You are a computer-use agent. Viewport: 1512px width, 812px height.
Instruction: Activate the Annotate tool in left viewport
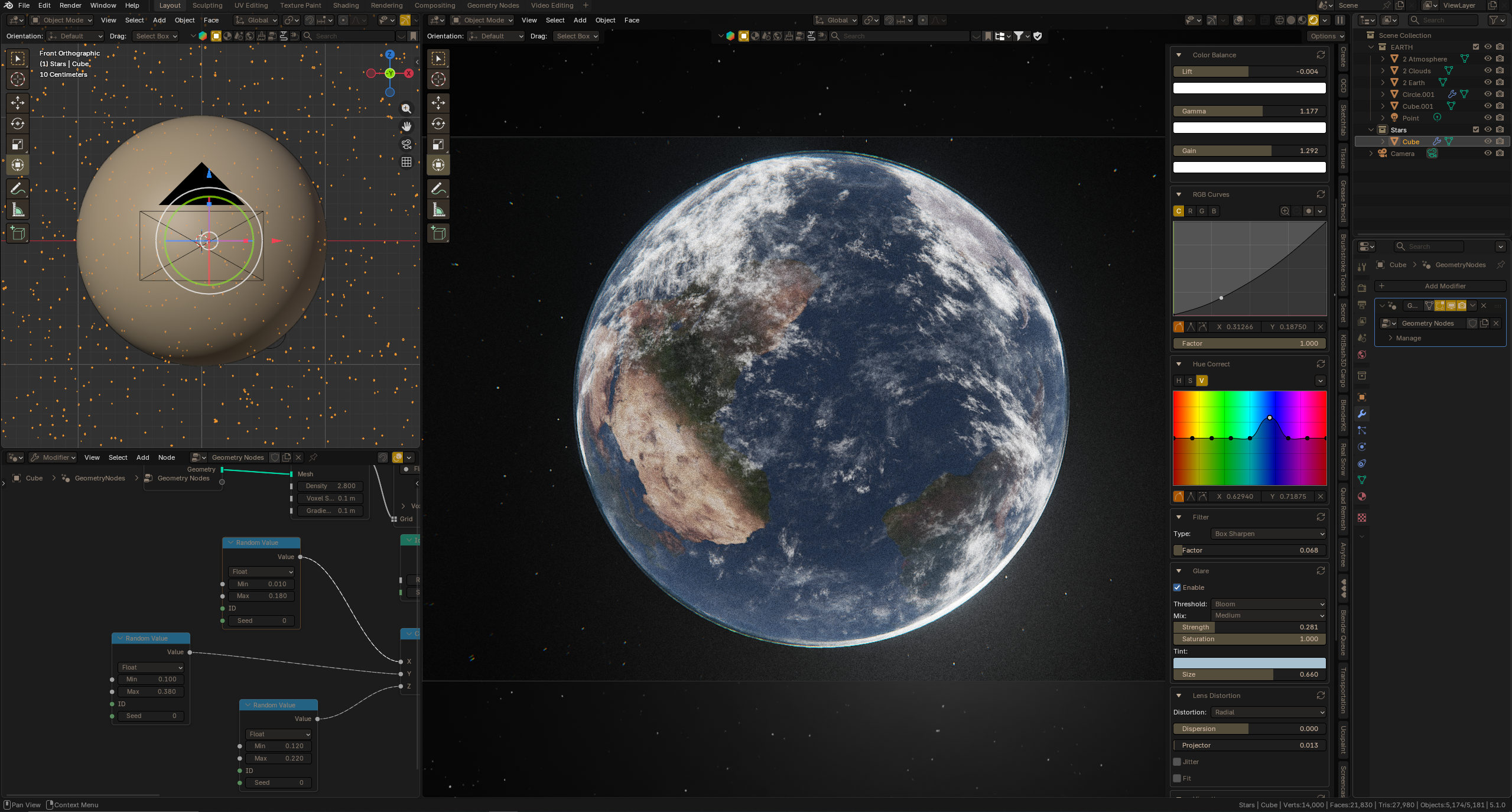(x=18, y=189)
